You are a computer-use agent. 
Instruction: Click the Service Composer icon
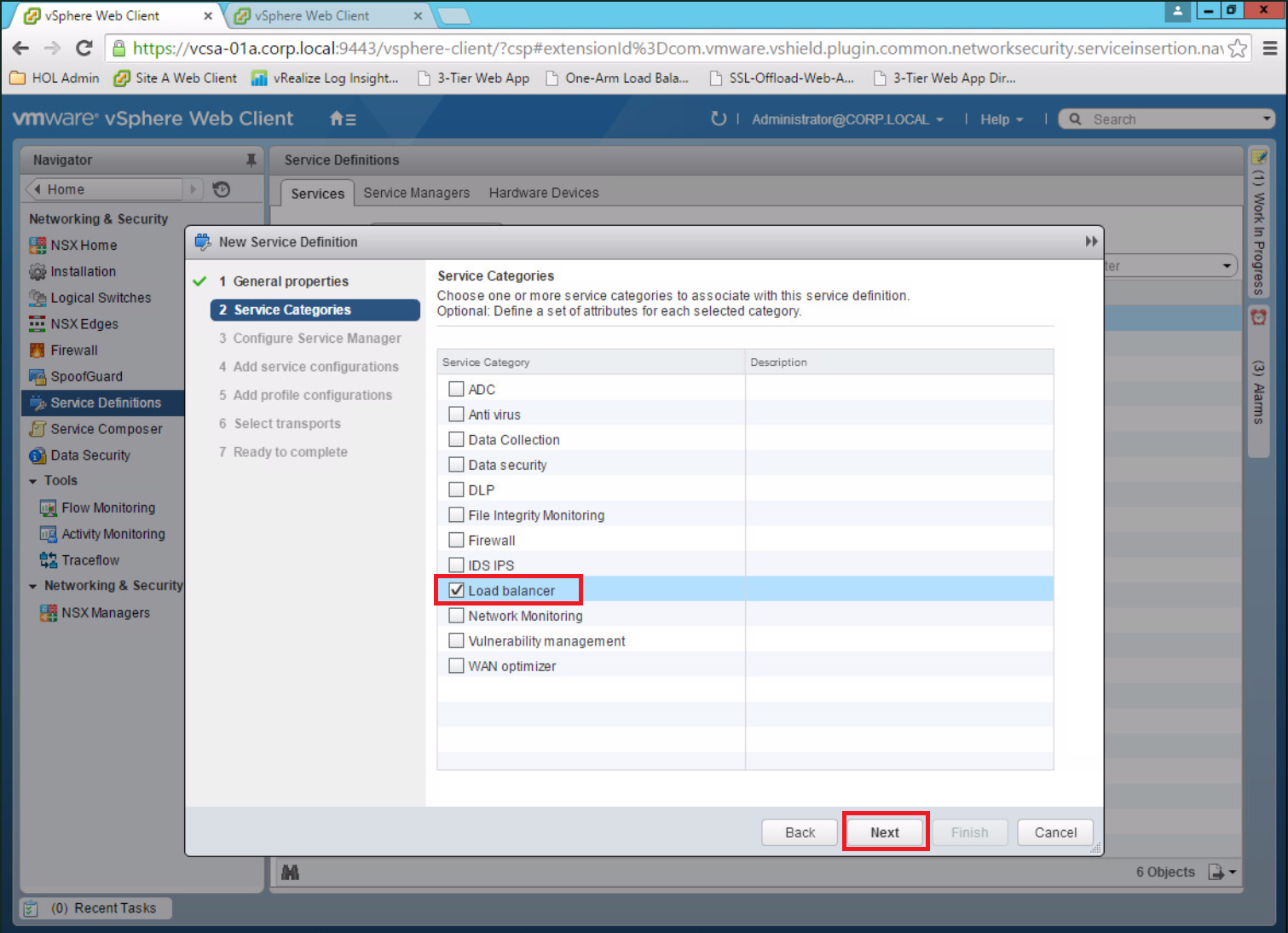pos(38,429)
